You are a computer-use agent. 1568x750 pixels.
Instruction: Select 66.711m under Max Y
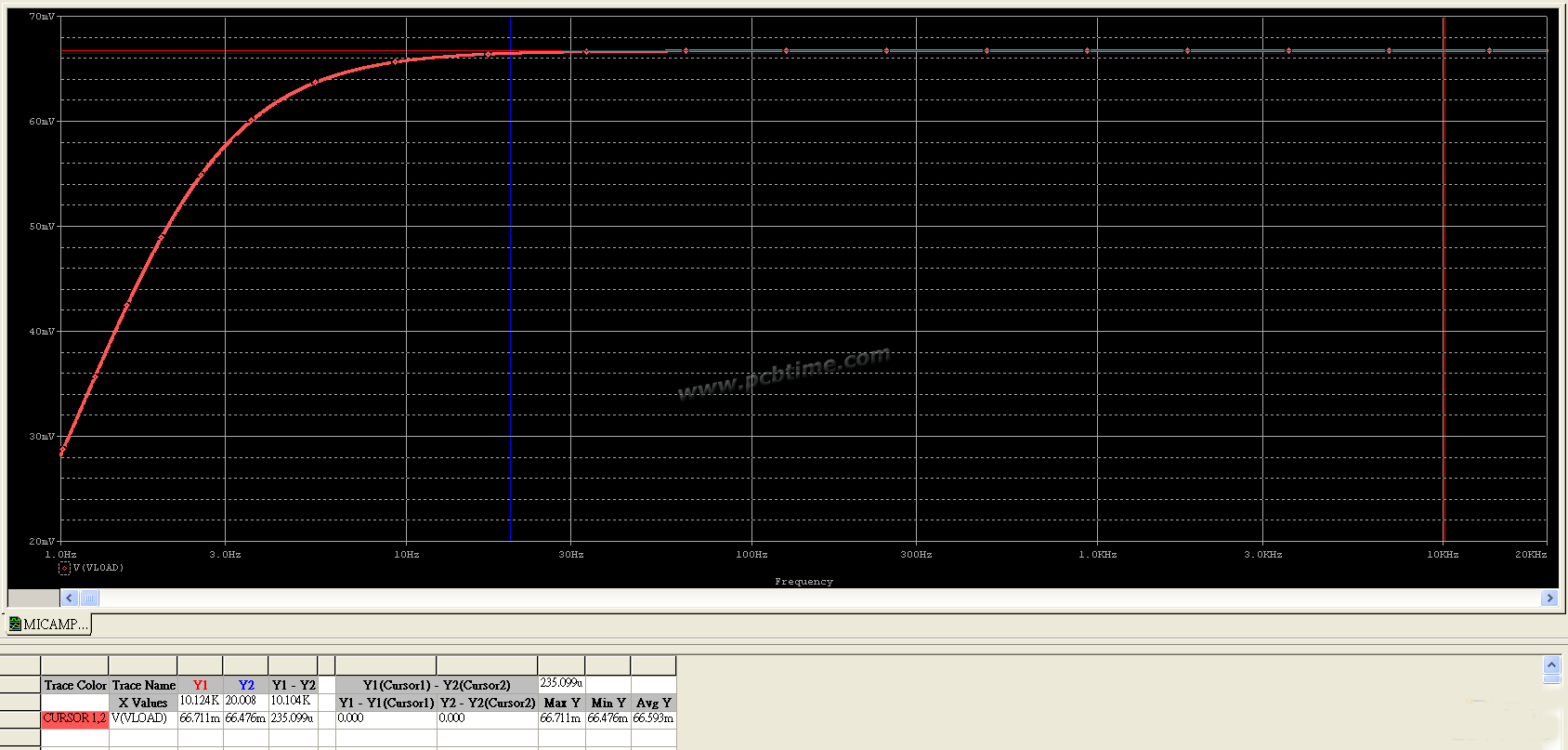[x=561, y=718]
